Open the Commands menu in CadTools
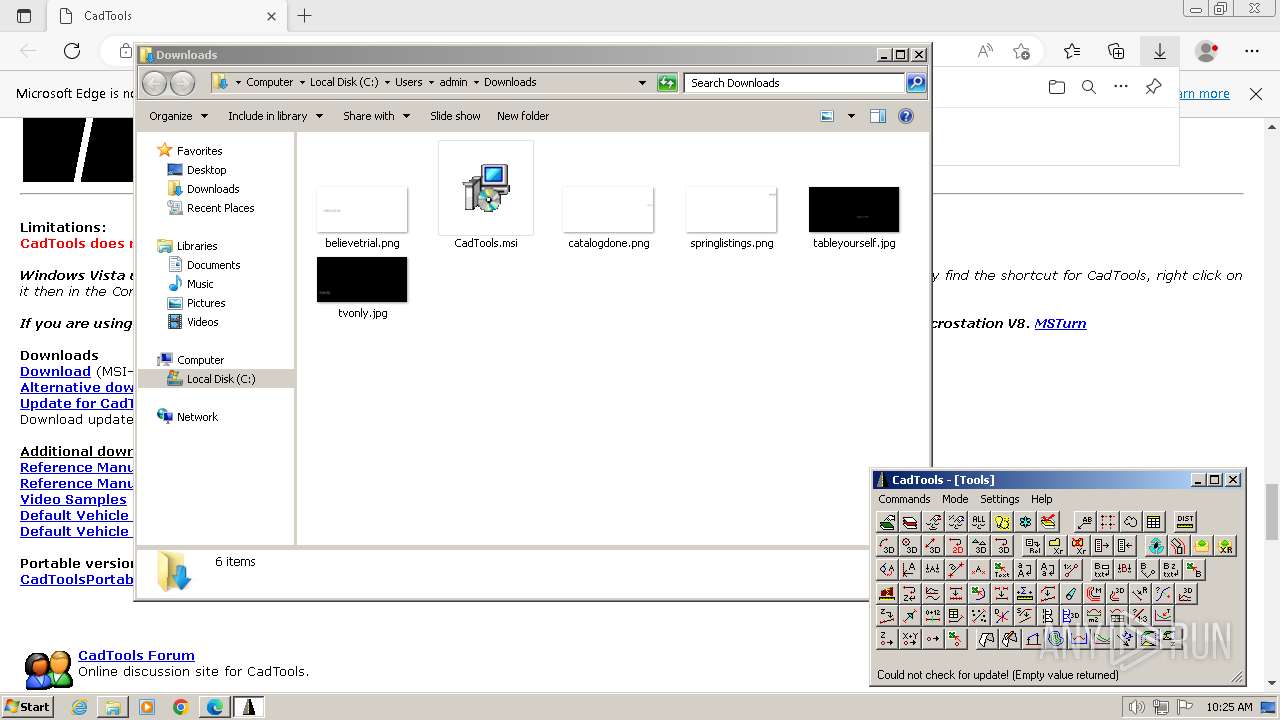 (x=904, y=499)
